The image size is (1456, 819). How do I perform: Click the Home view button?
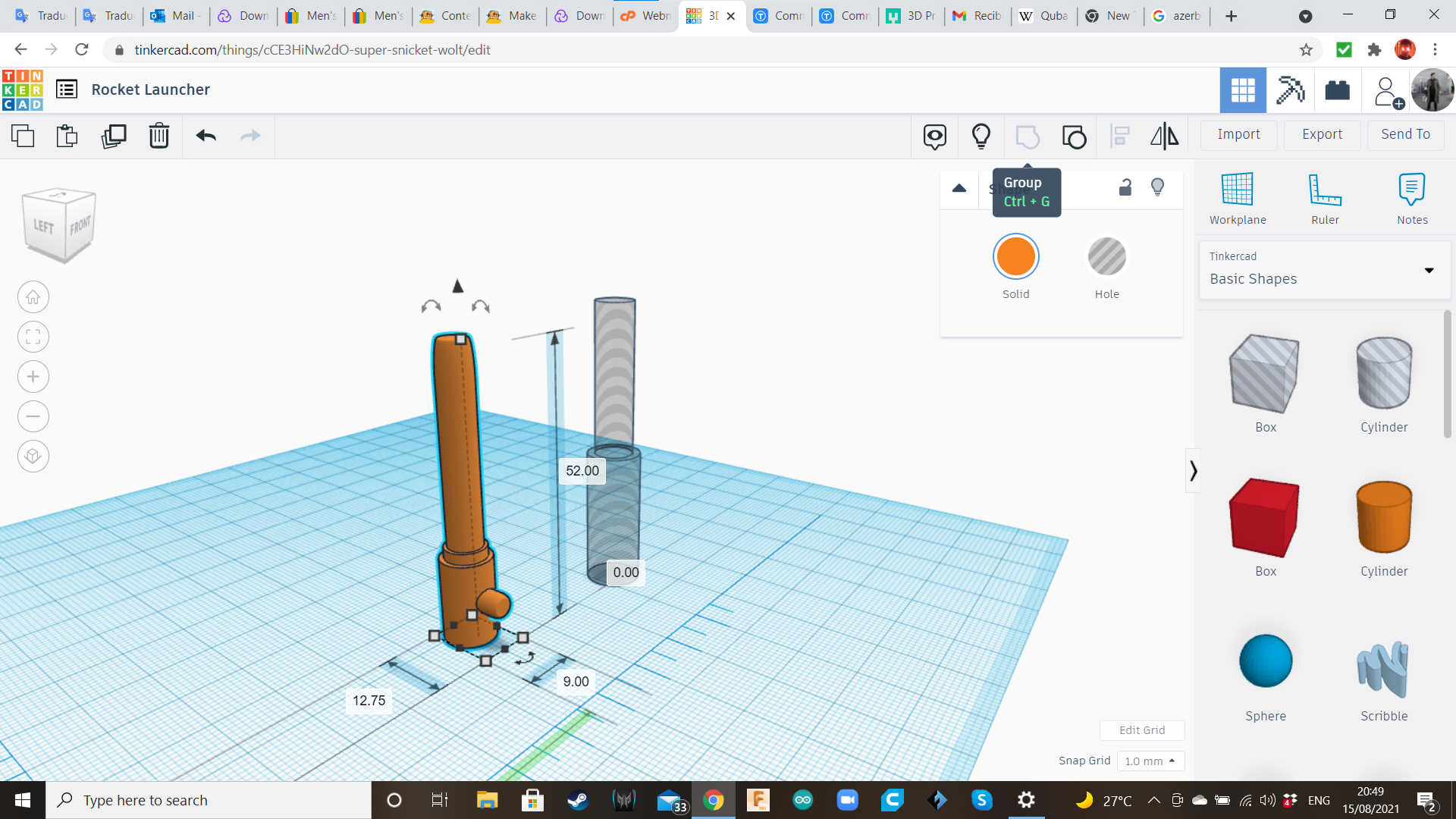point(33,297)
